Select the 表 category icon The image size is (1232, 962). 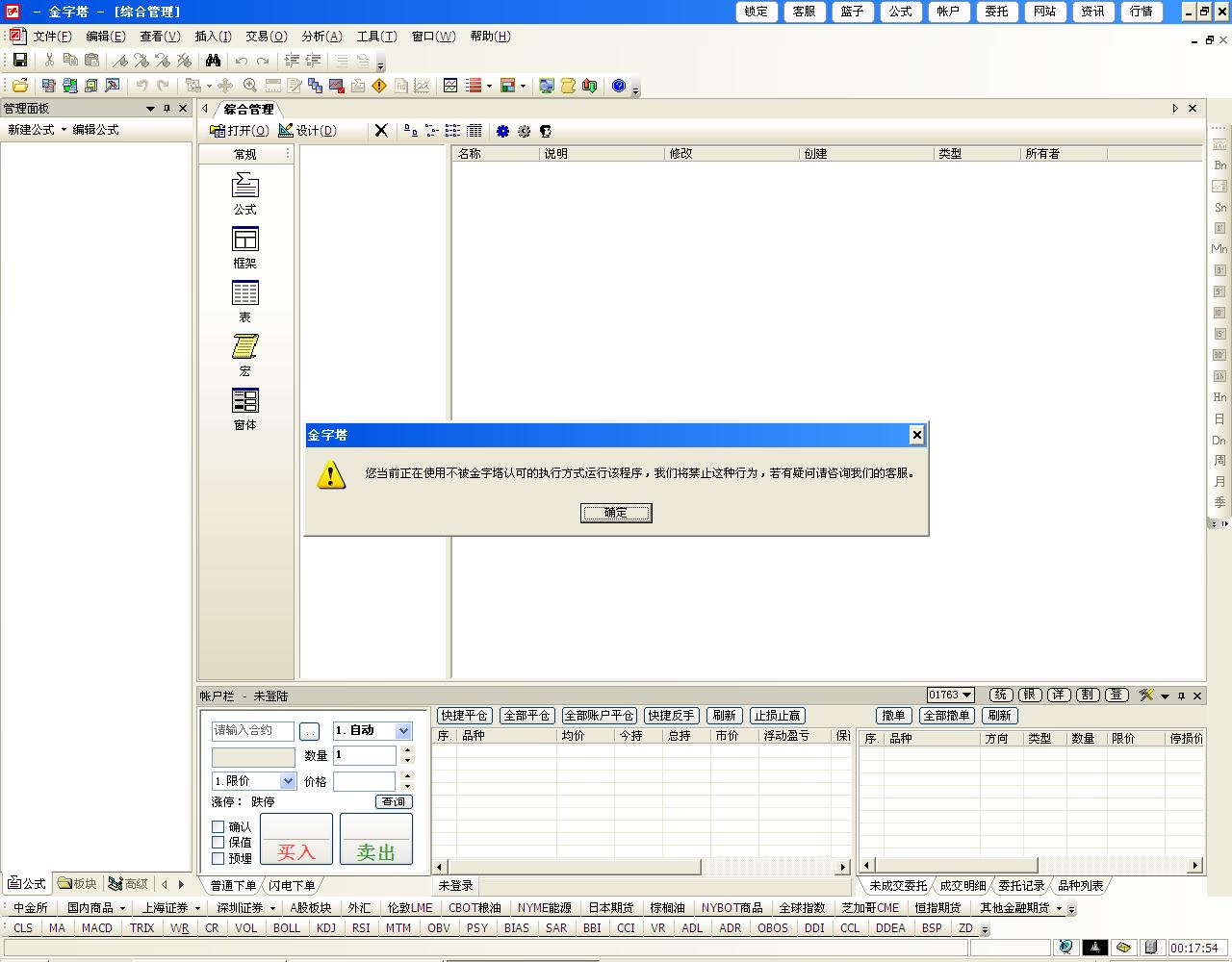point(245,301)
